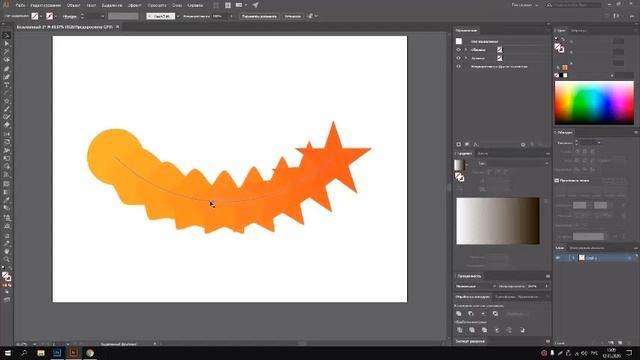
Task: Click the Minus Front icon in Pathfinder
Action: pos(471,313)
